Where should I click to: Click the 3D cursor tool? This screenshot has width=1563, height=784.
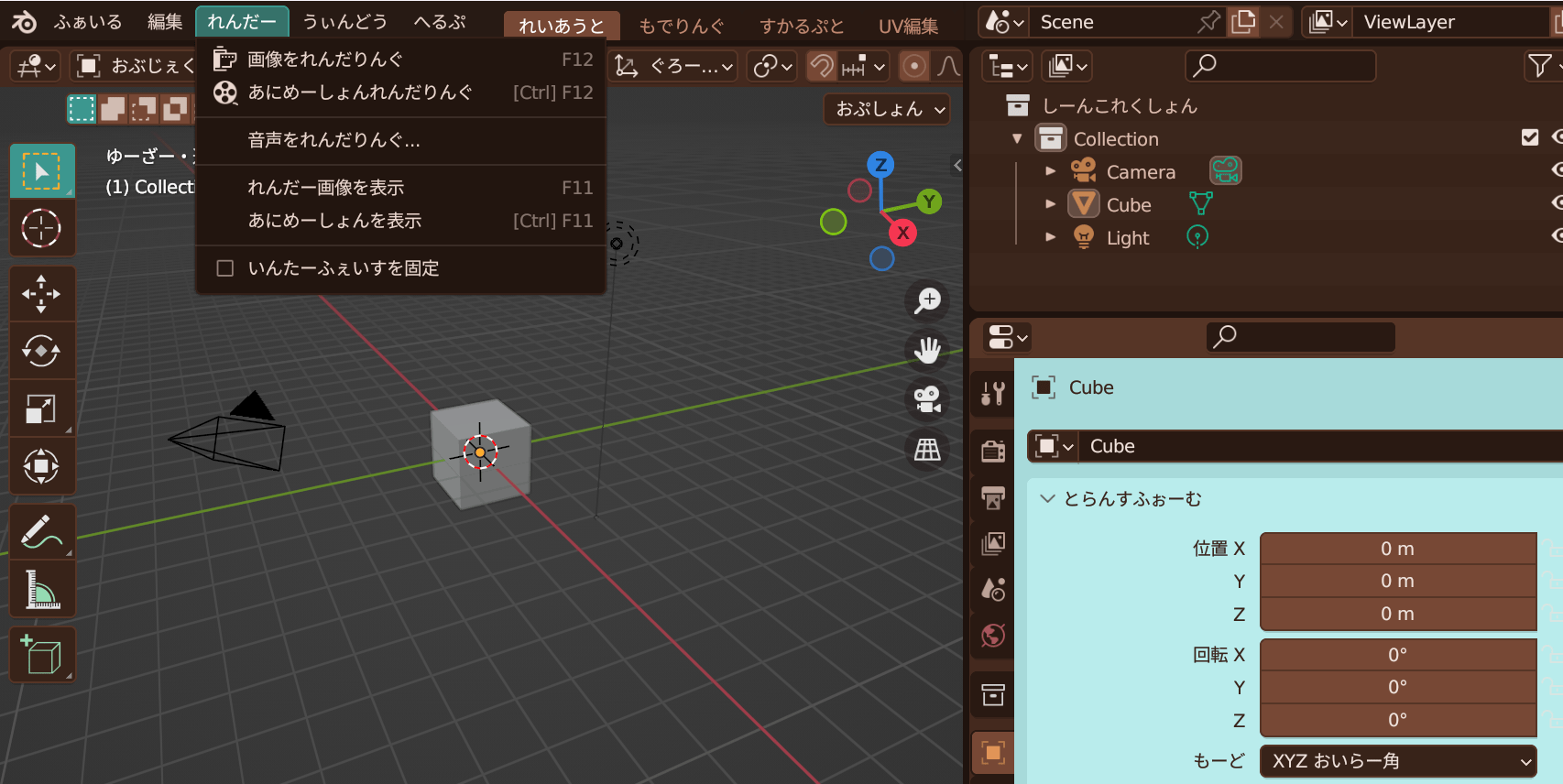click(41, 228)
